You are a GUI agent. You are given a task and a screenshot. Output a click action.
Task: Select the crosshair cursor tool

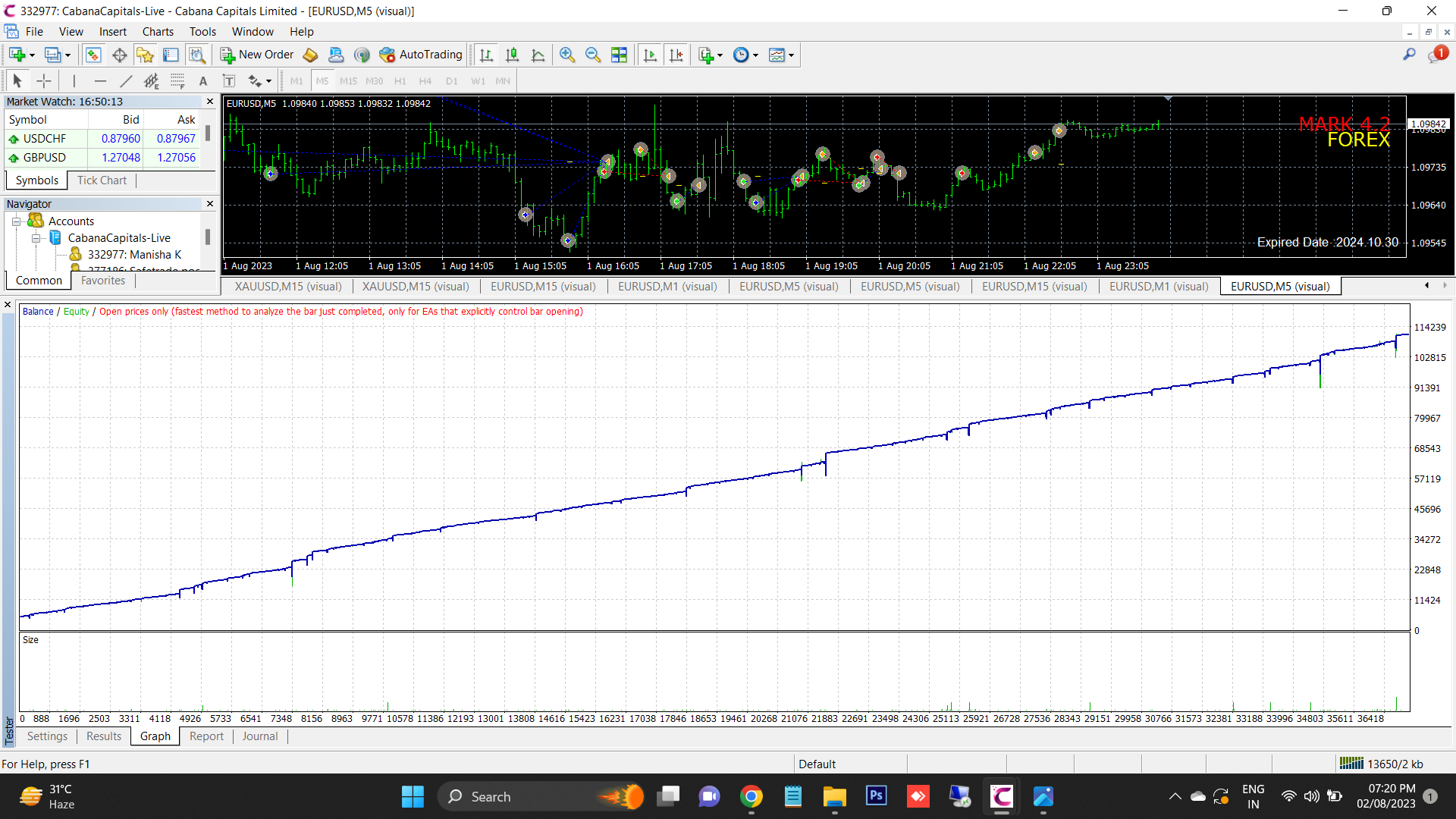pyautogui.click(x=44, y=81)
